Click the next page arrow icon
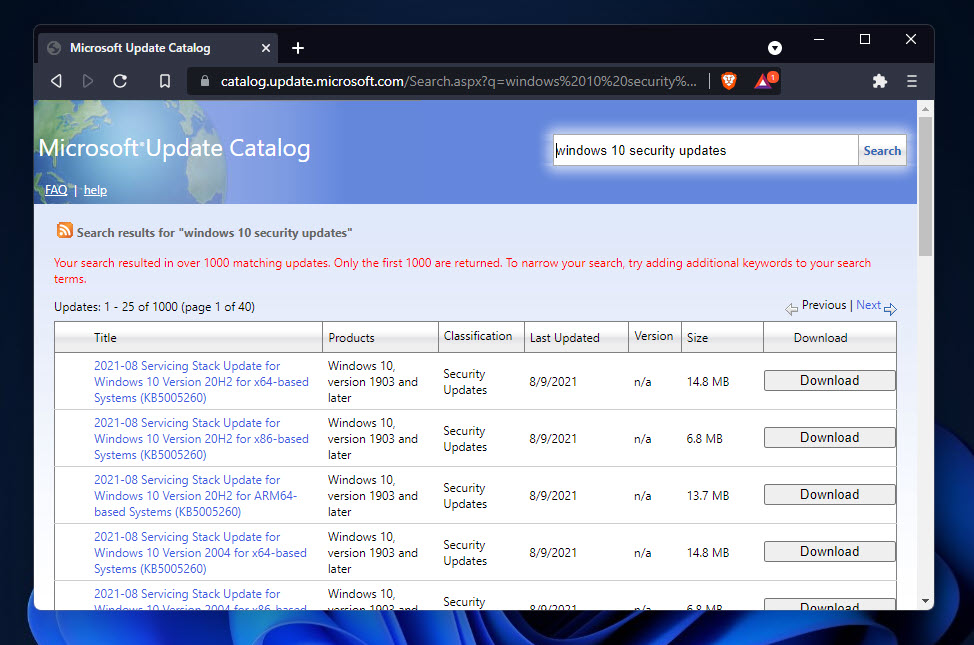This screenshot has height=645, width=974. pos(890,309)
